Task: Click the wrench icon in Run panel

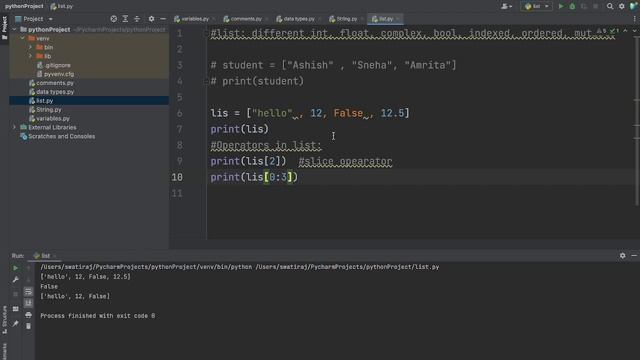Action: [16, 280]
